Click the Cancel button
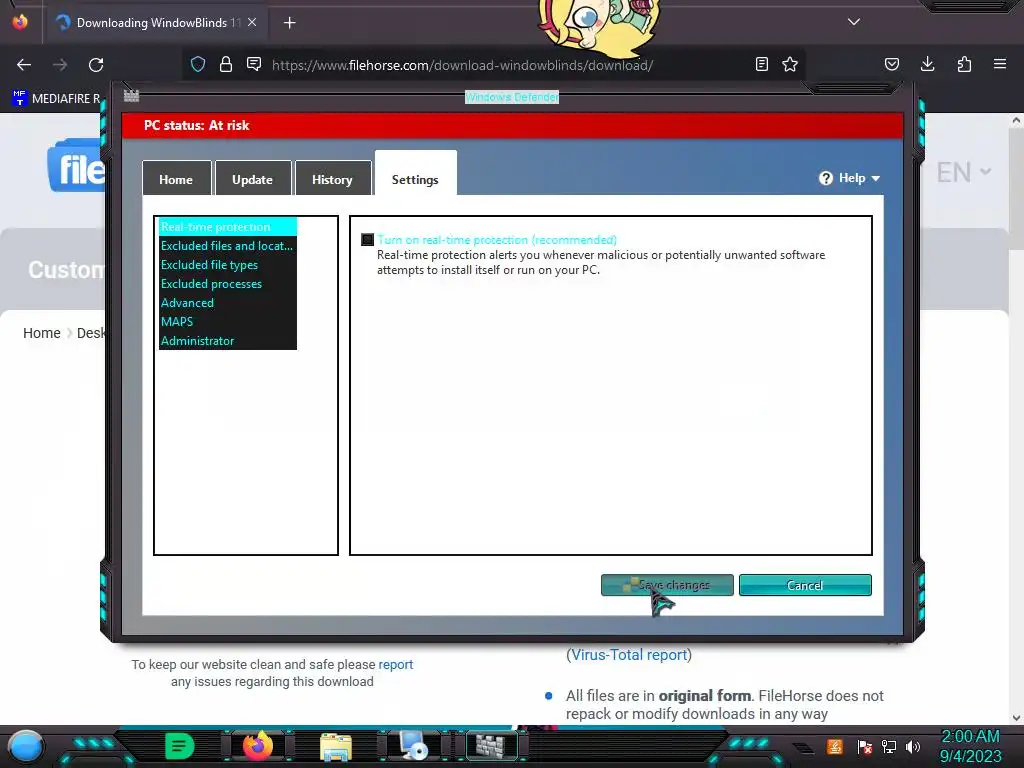The height and width of the screenshot is (768, 1024). 805,585
